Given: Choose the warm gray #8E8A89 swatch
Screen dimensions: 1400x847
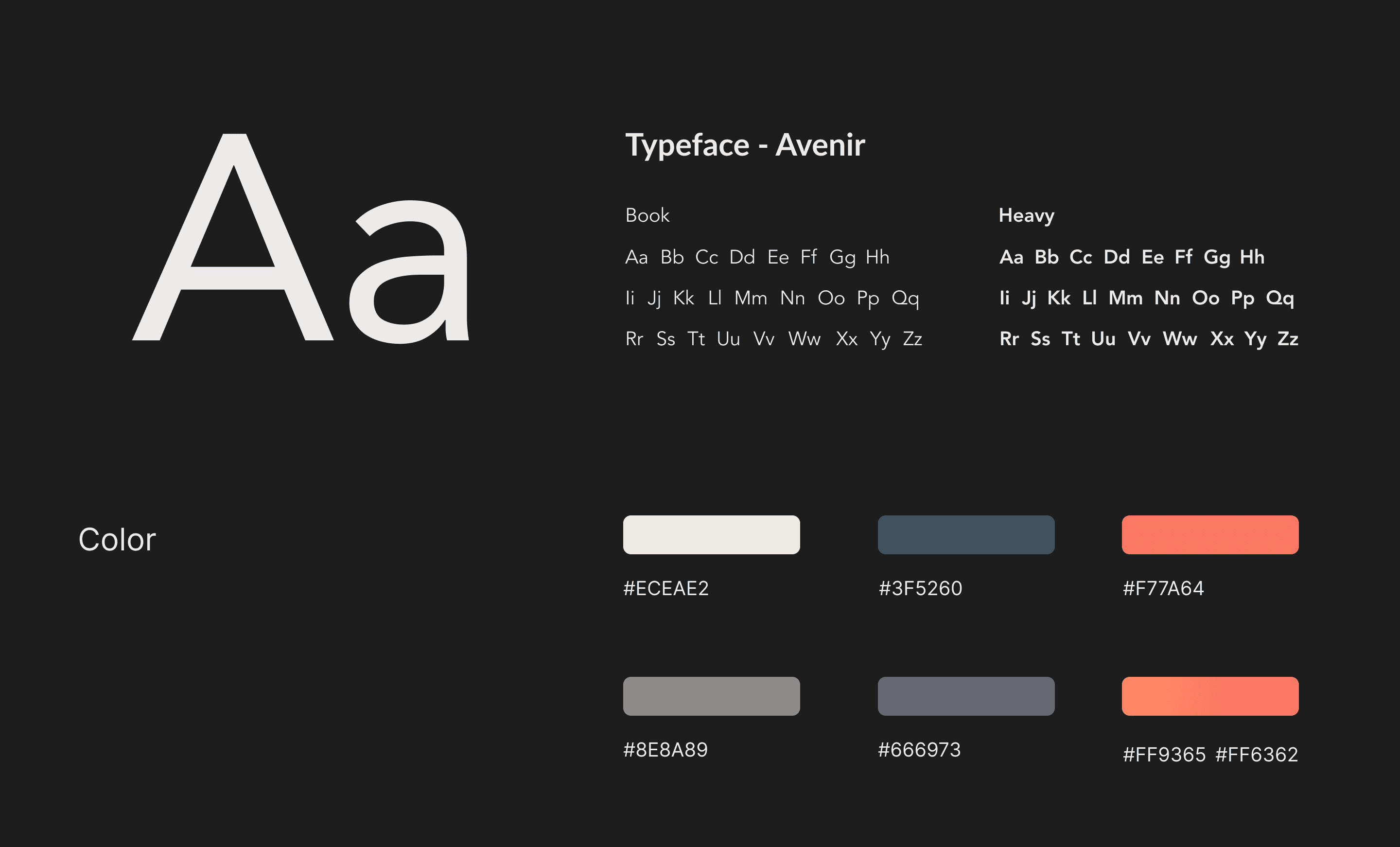Looking at the screenshot, I should click(x=711, y=696).
